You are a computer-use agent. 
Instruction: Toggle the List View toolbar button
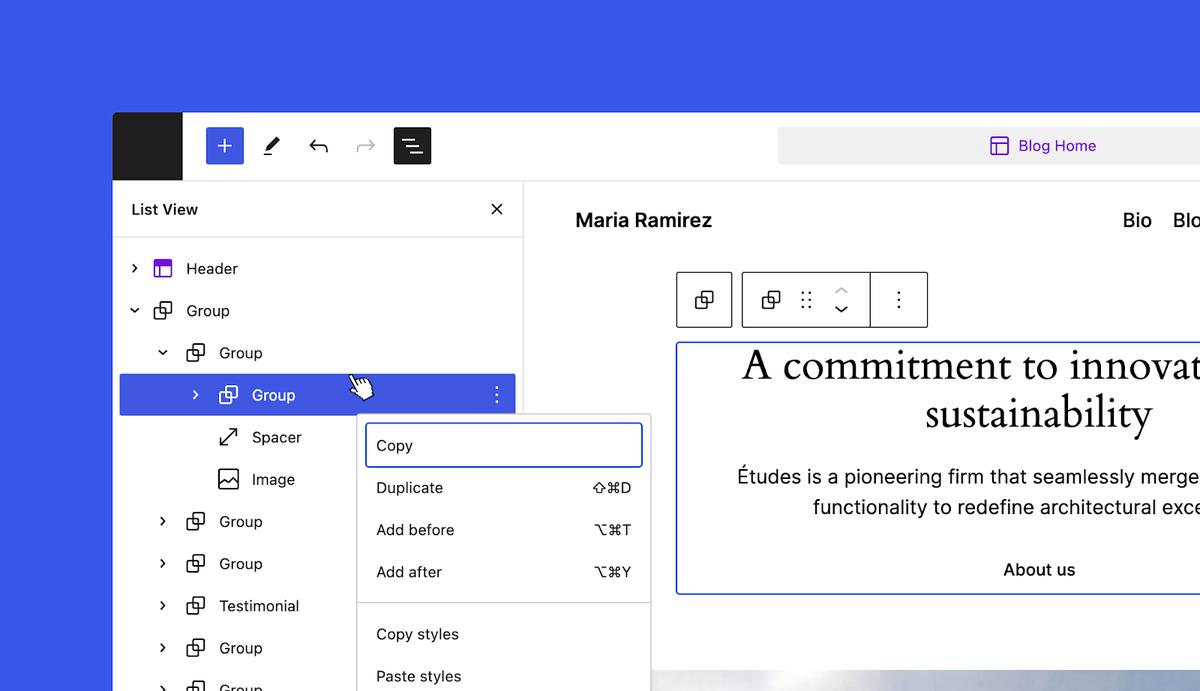point(412,146)
